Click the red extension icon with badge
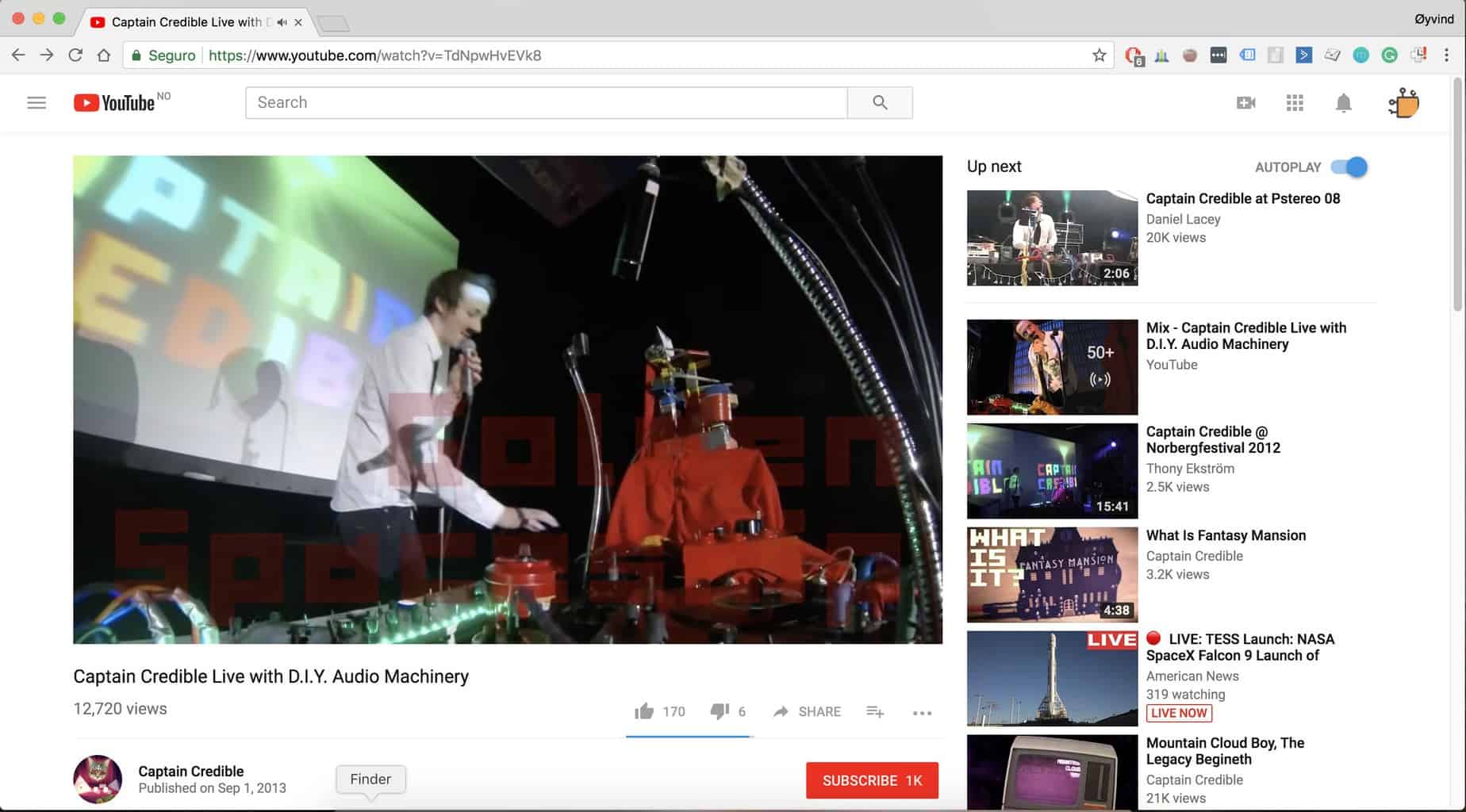Viewport: 1466px width, 812px height. click(1134, 56)
